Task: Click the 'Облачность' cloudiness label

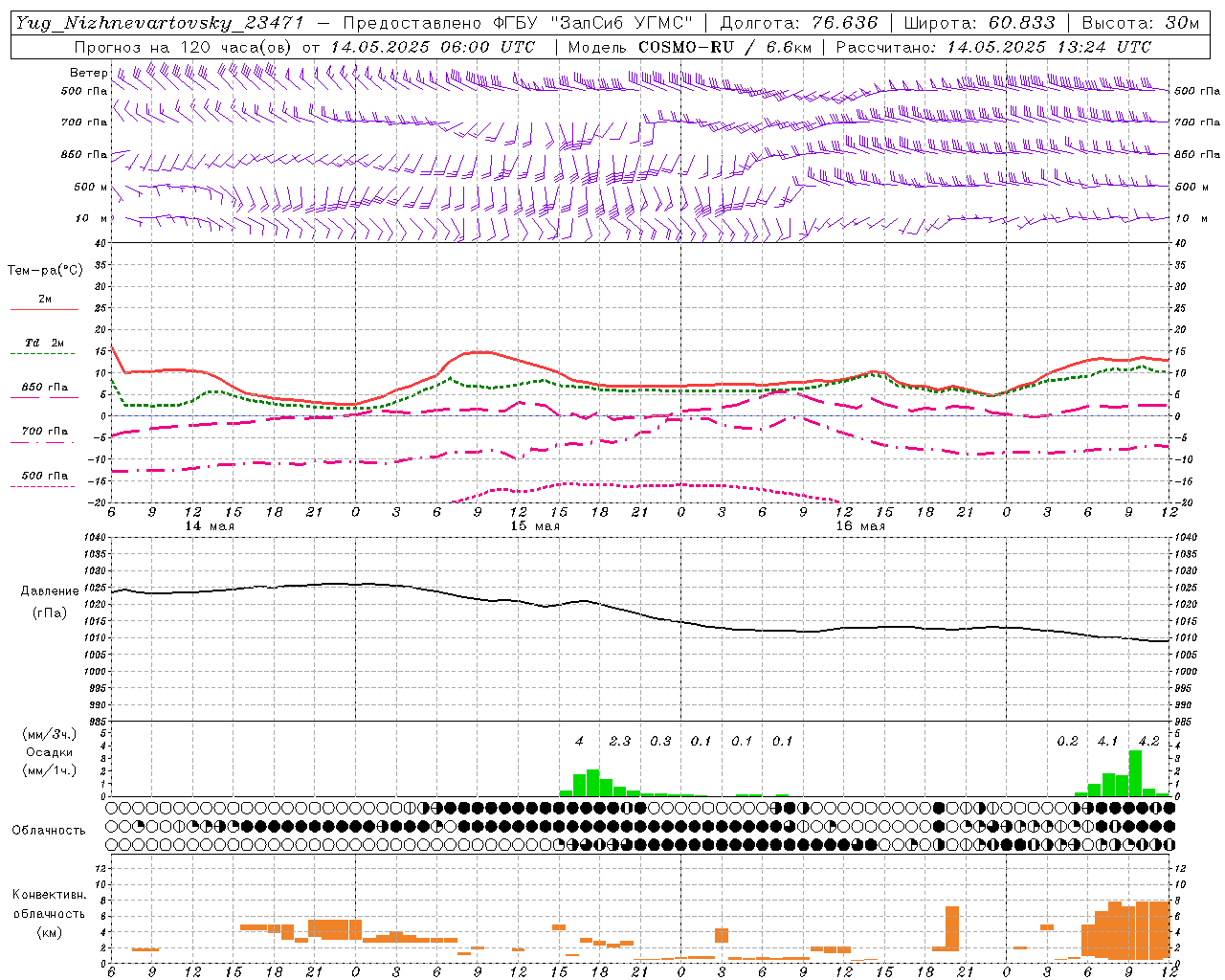Action: [x=49, y=831]
